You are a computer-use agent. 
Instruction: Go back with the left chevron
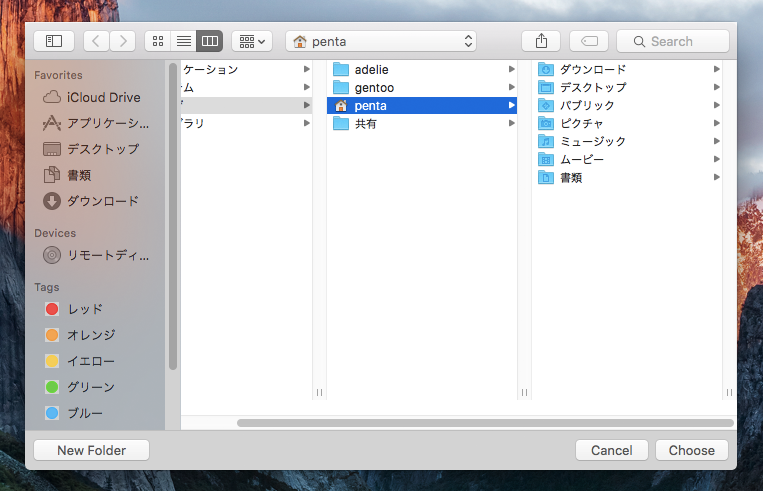click(96, 41)
